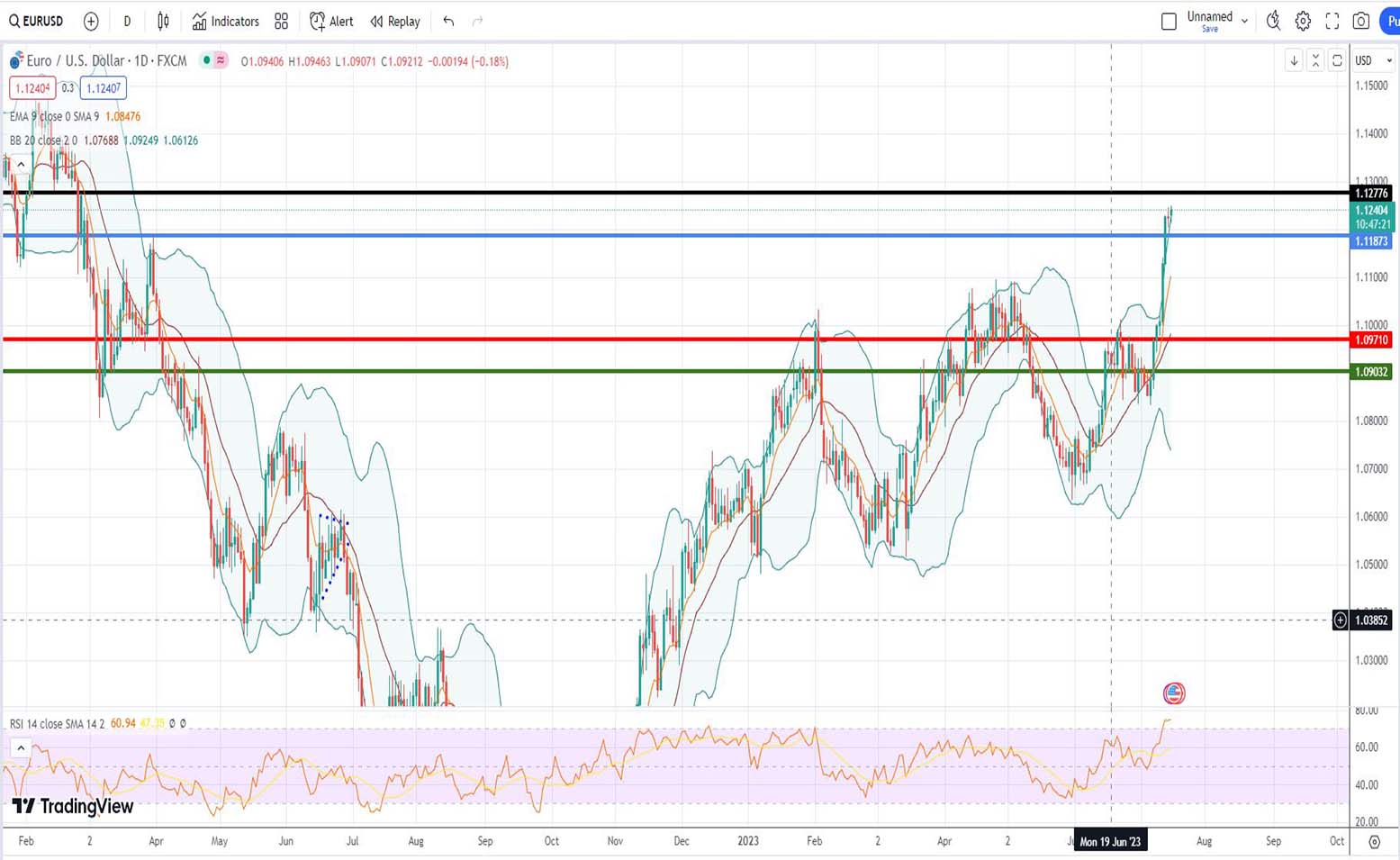Viewport: 1400px width, 860px height.
Task: Open the USD currency dropdown
Action: pos(1373,60)
